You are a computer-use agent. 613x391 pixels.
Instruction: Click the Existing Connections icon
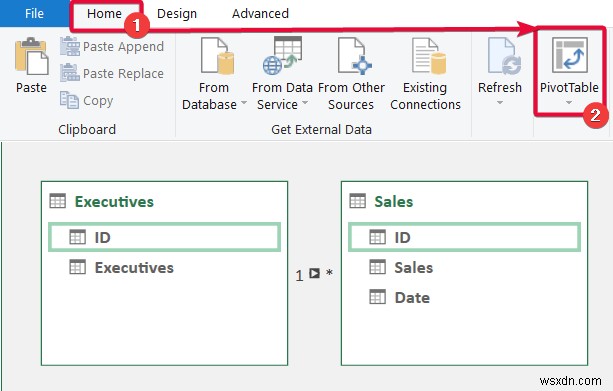click(x=429, y=56)
